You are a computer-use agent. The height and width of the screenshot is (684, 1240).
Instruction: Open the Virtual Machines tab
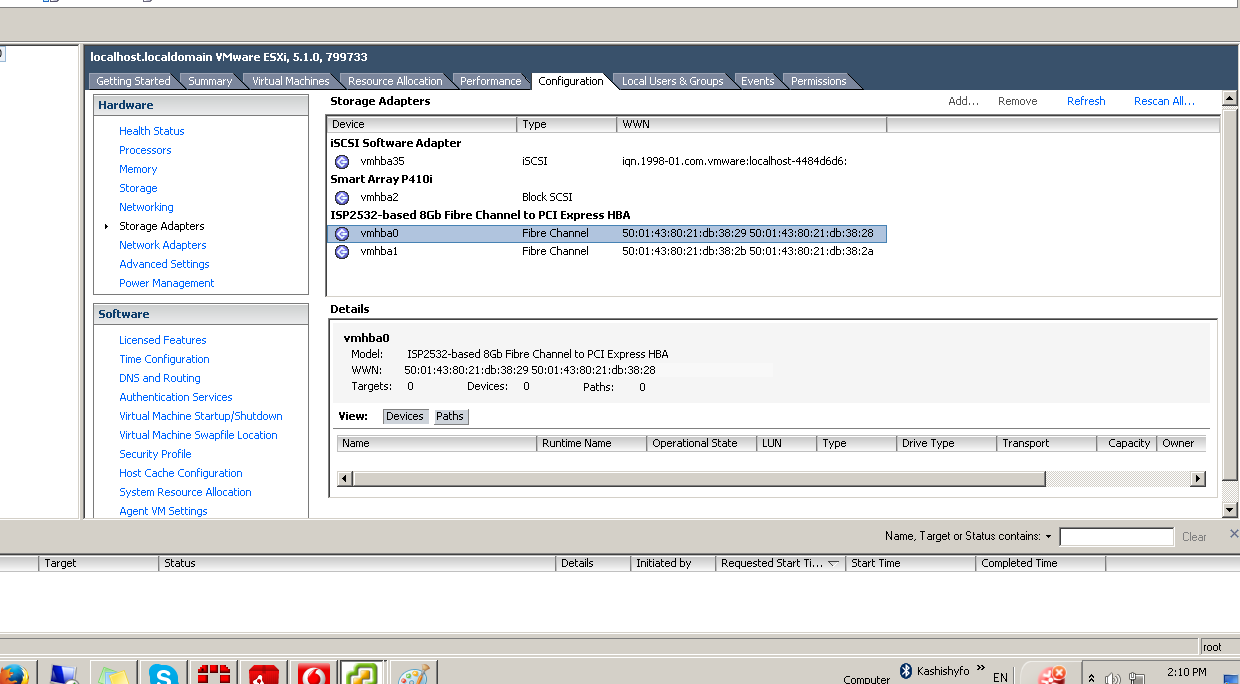(x=290, y=81)
